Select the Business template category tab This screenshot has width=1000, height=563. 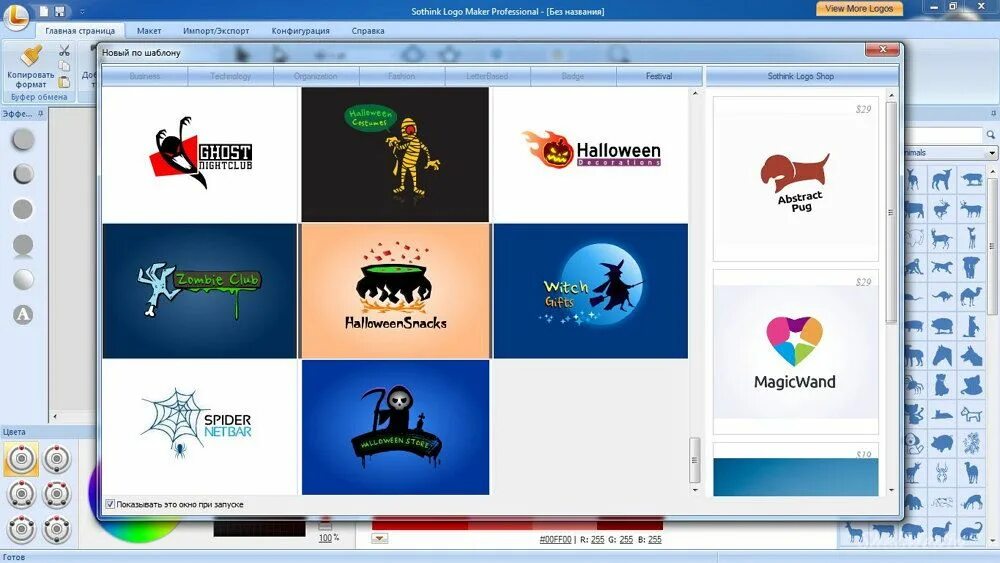tap(145, 76)
